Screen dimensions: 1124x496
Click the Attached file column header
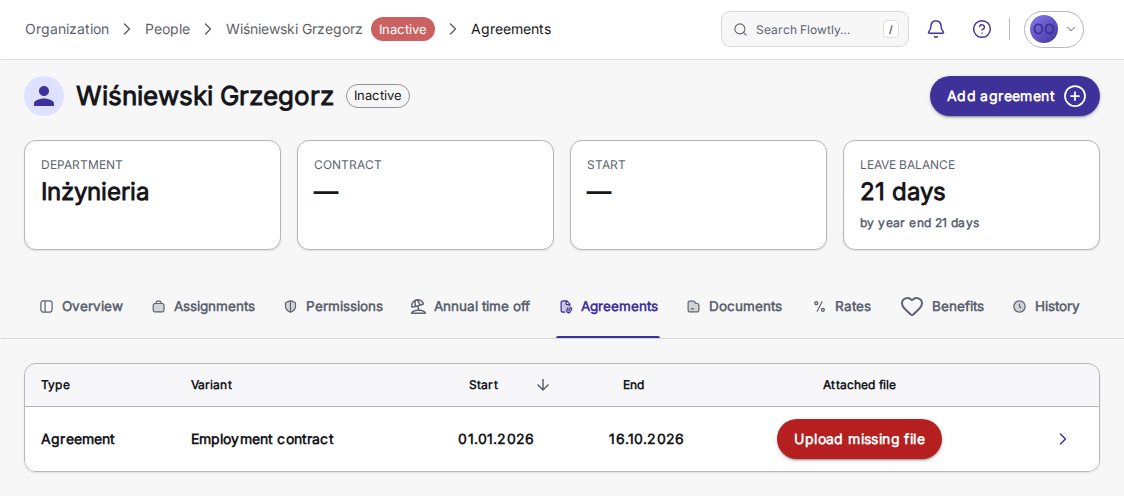859,385
